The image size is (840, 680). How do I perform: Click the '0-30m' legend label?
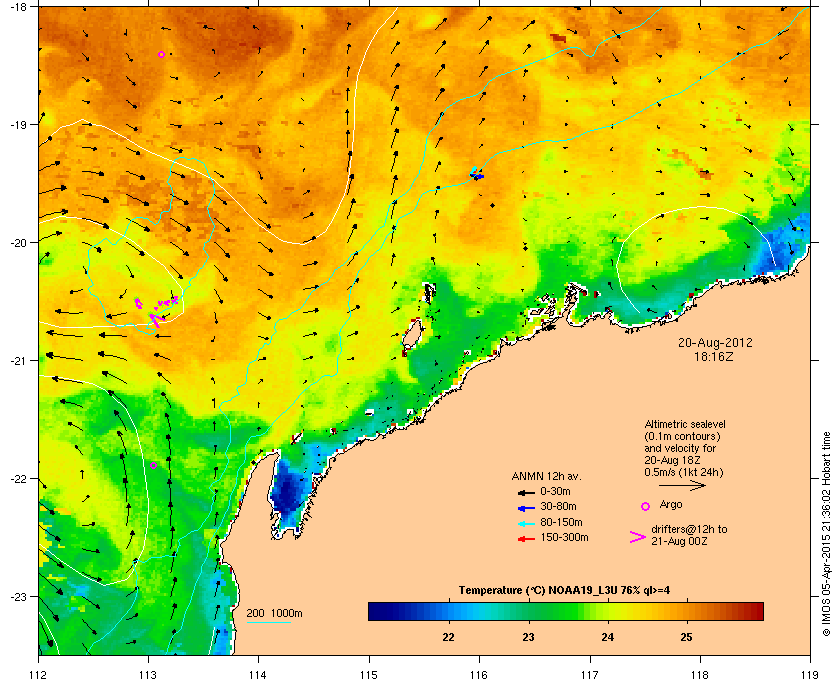(x=556, y=491)
